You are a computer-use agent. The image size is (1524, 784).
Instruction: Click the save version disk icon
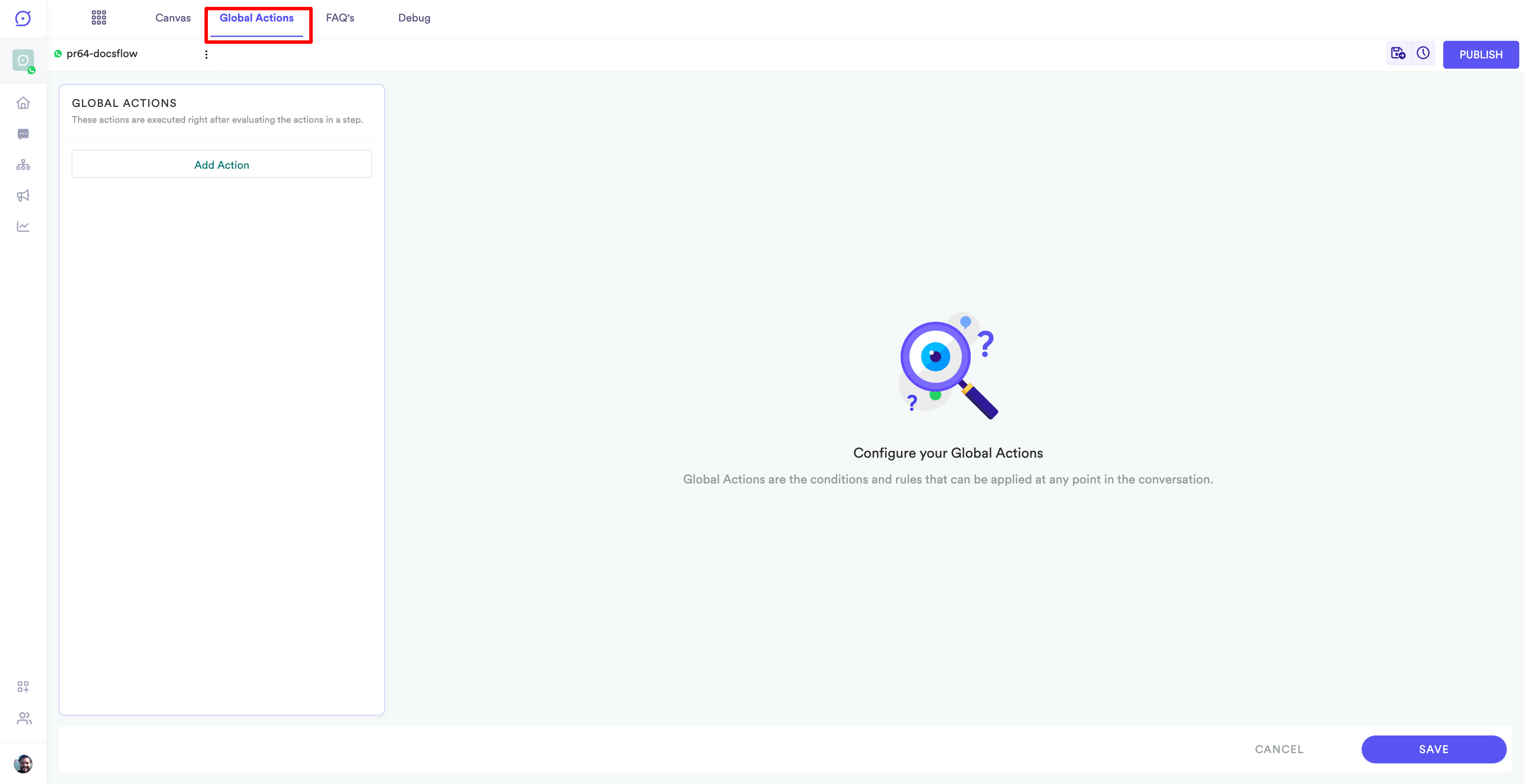1398,54
